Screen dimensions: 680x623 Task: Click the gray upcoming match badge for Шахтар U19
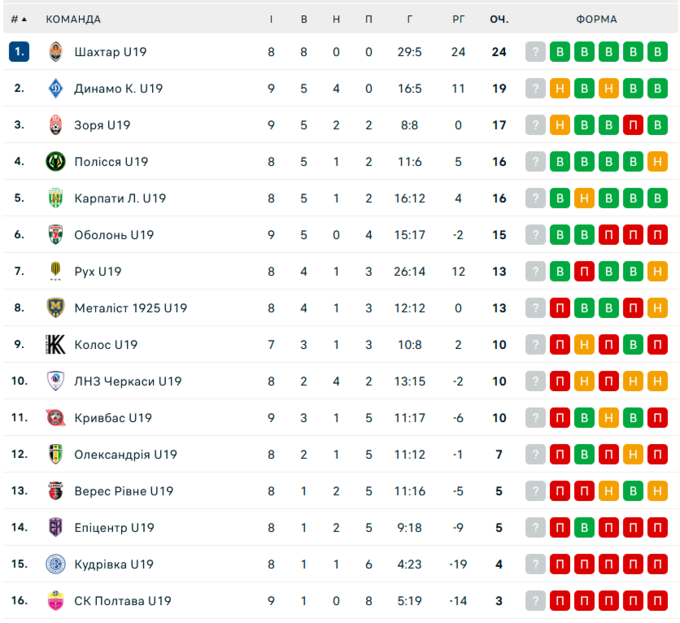pyautogui.click(x=536, y=52)
